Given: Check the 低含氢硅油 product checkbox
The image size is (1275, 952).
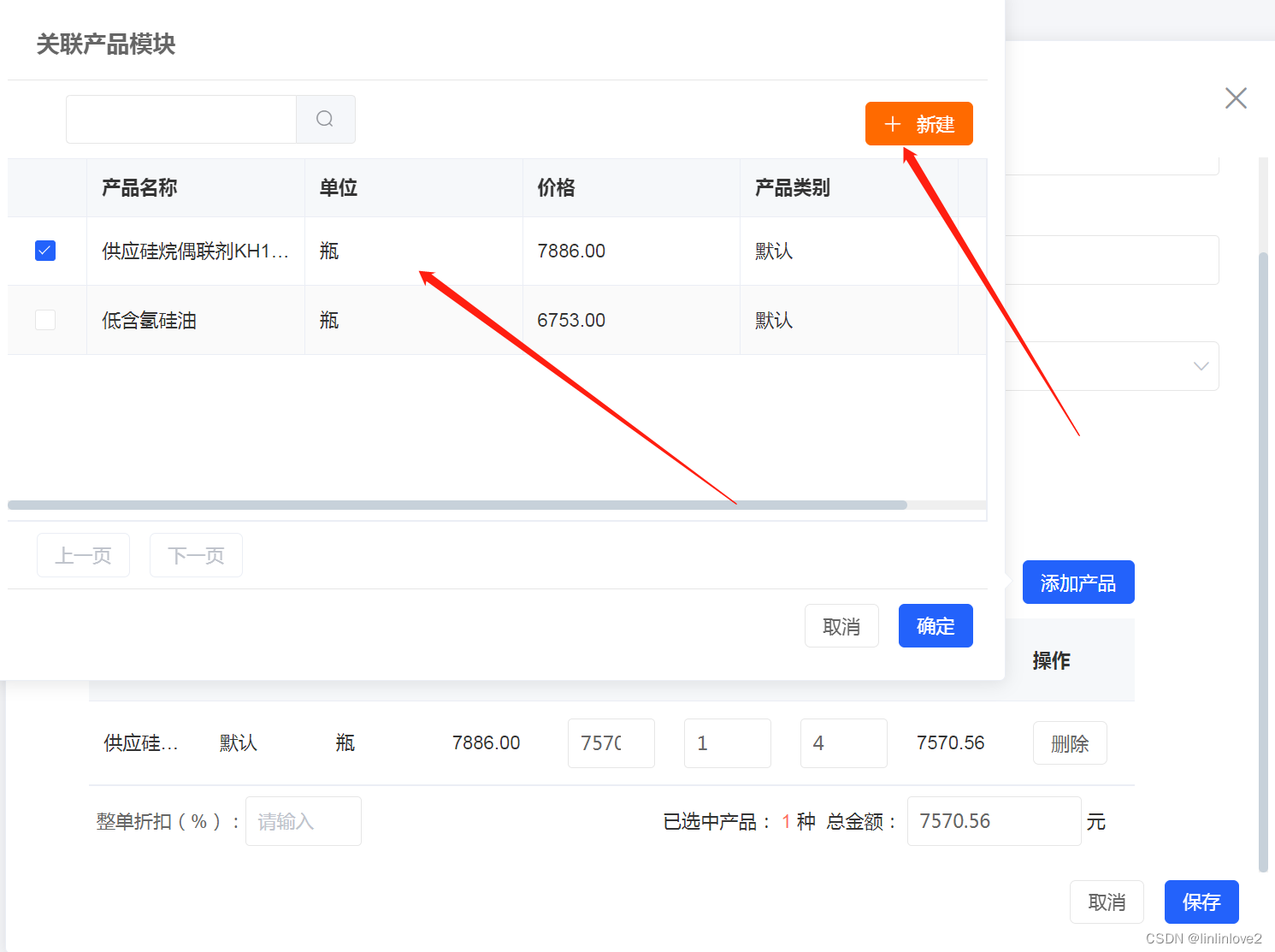Looking at the screenshot, I should [45, 320].
